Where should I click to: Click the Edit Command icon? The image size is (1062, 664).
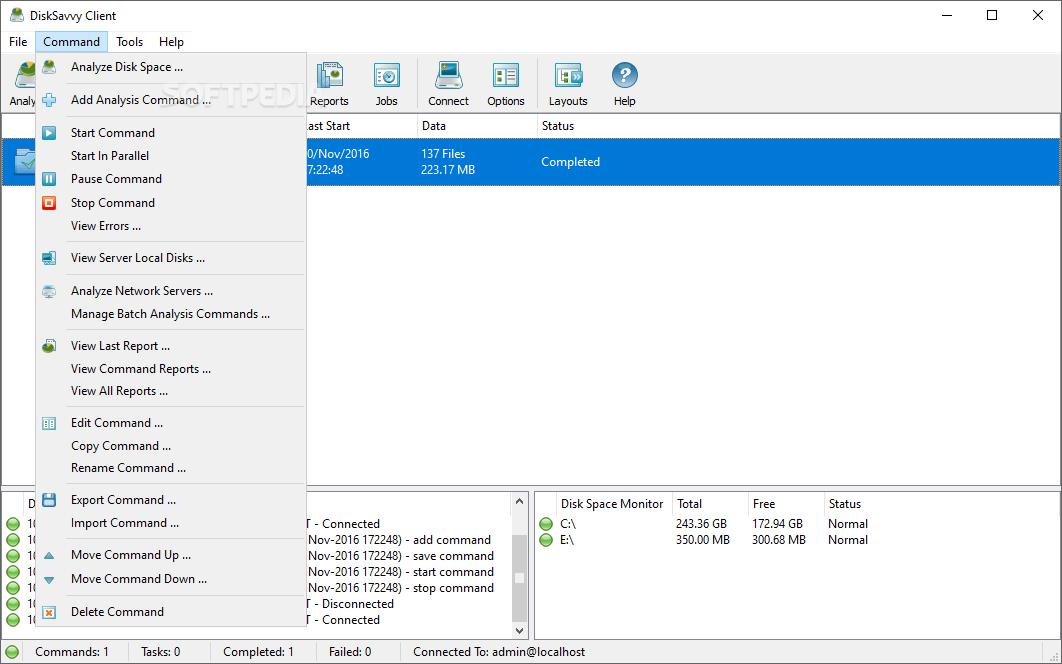point(49,423)
